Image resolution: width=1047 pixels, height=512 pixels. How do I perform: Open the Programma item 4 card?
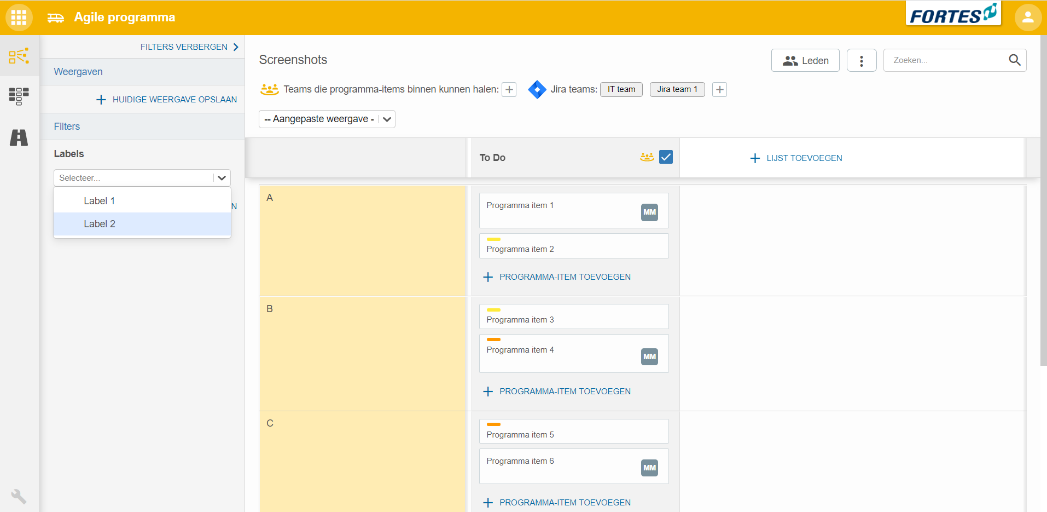[x=574, y=354]
